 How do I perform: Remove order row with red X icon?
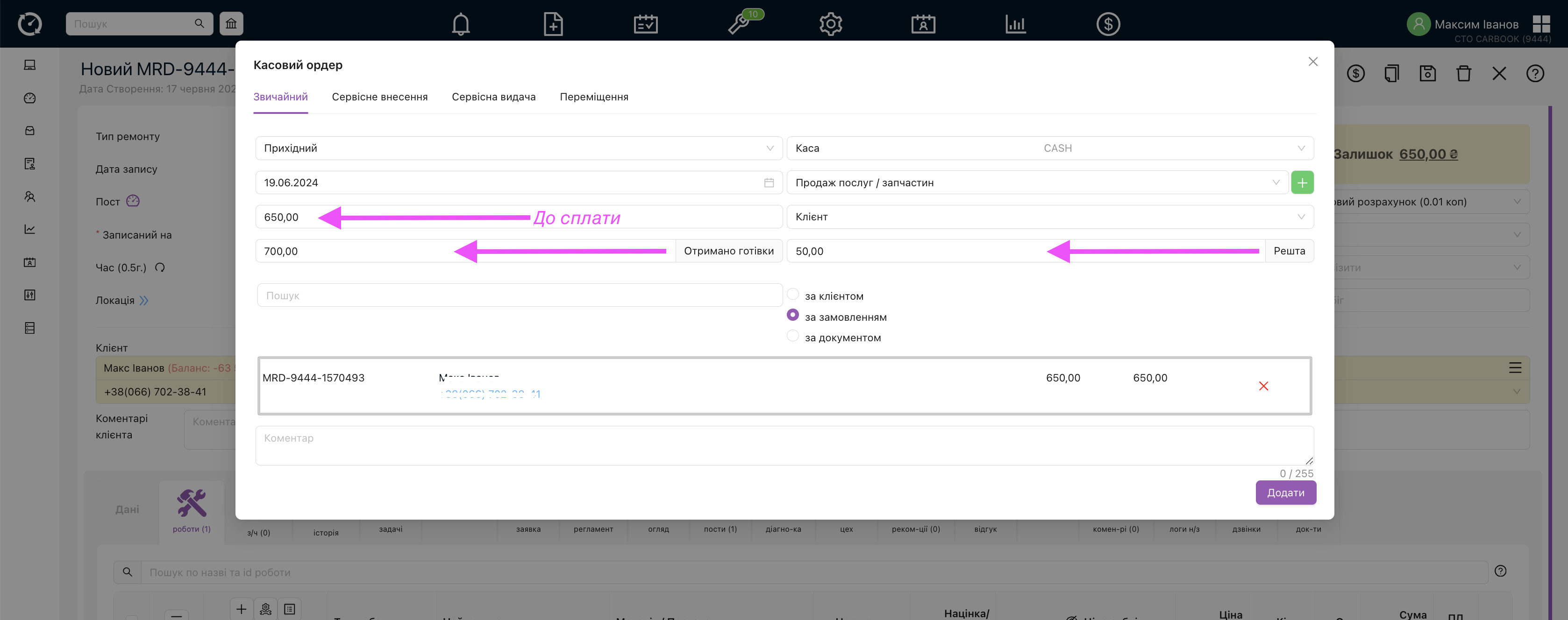click(1264, 387)
